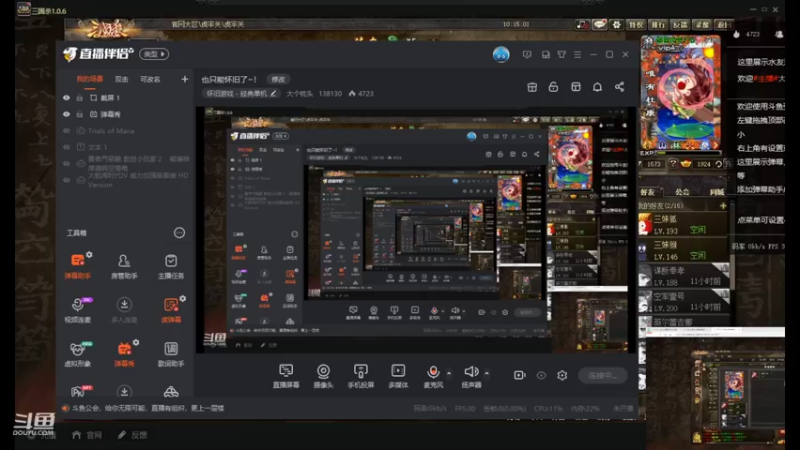Show the HD Version game source
The width and height of the screenshot is (800, 450).
pyautogui.click(x=66, y=180)
